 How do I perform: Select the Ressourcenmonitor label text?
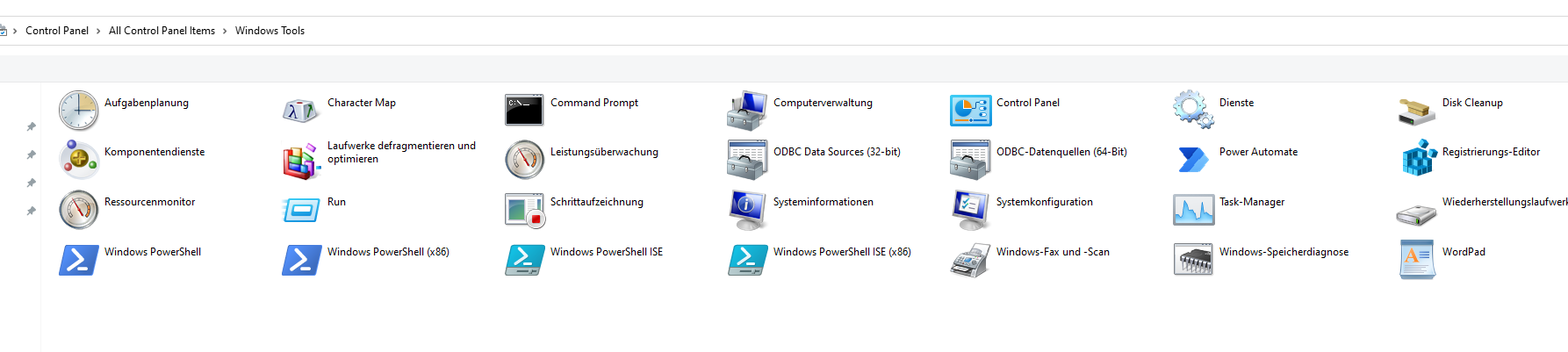150,202
